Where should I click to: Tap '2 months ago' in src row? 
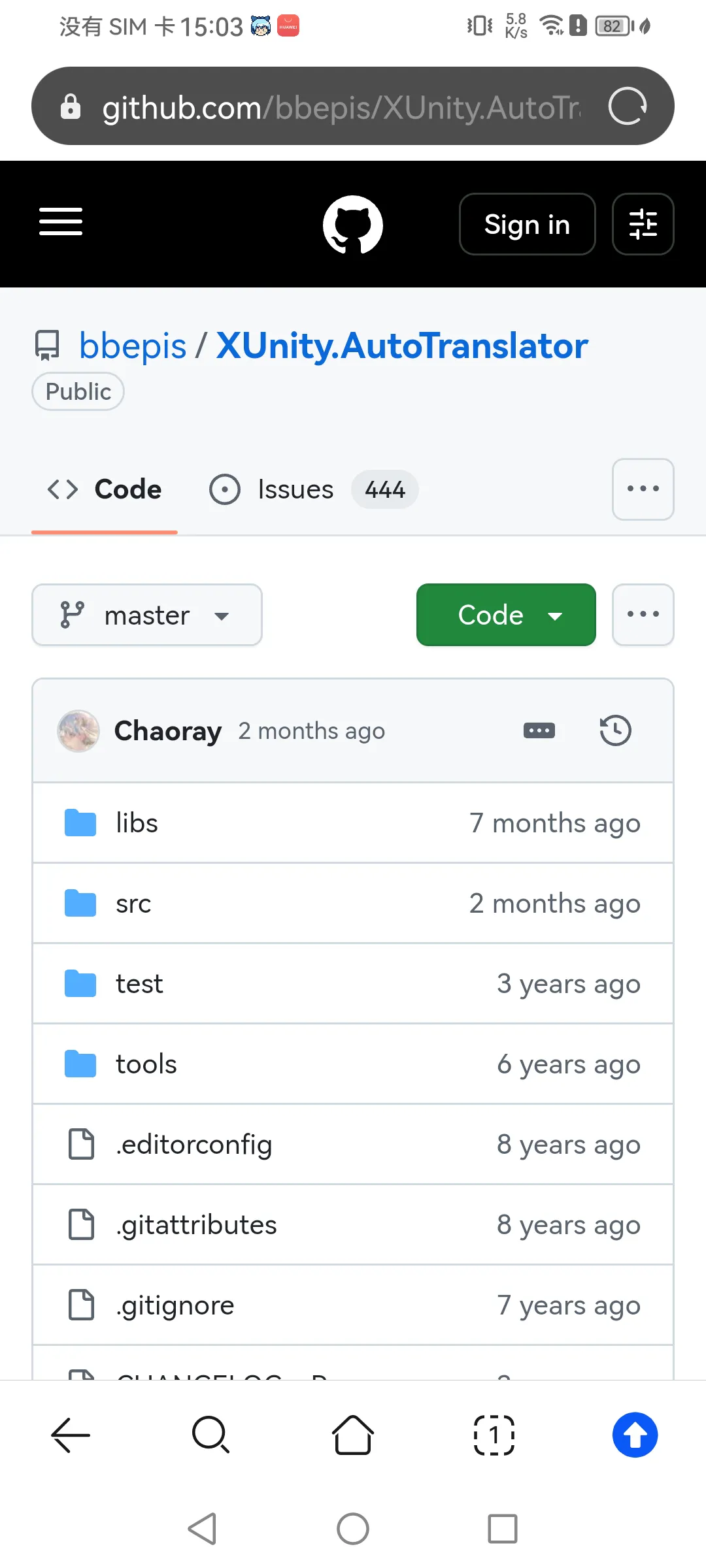coord(555,904)
